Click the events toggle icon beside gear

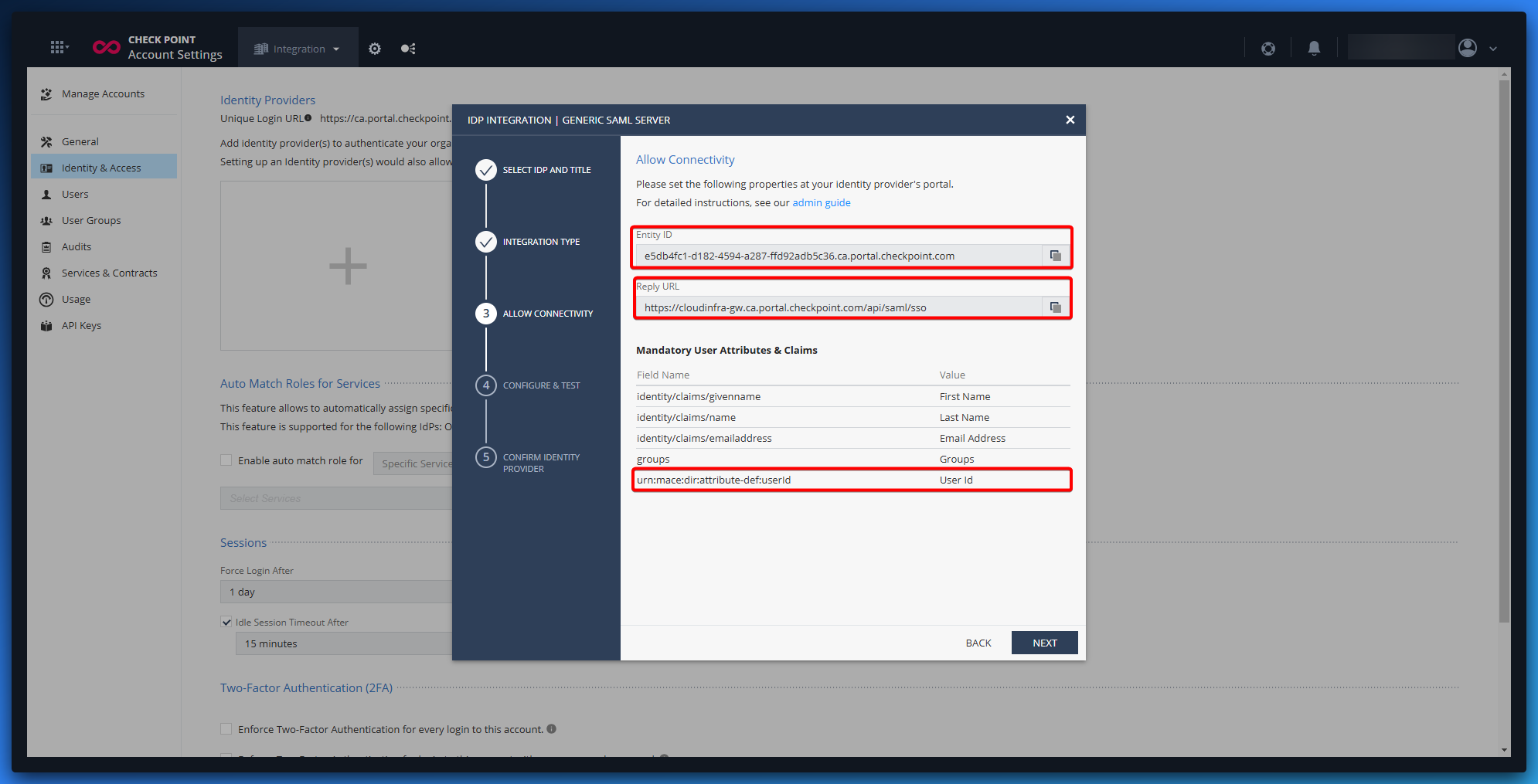(408, 49)
